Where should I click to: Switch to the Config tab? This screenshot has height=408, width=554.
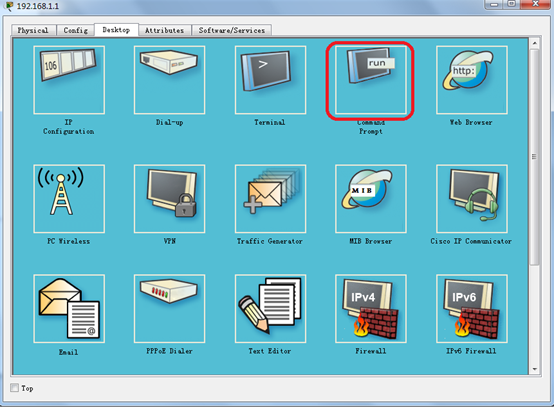tap(75, 30)
